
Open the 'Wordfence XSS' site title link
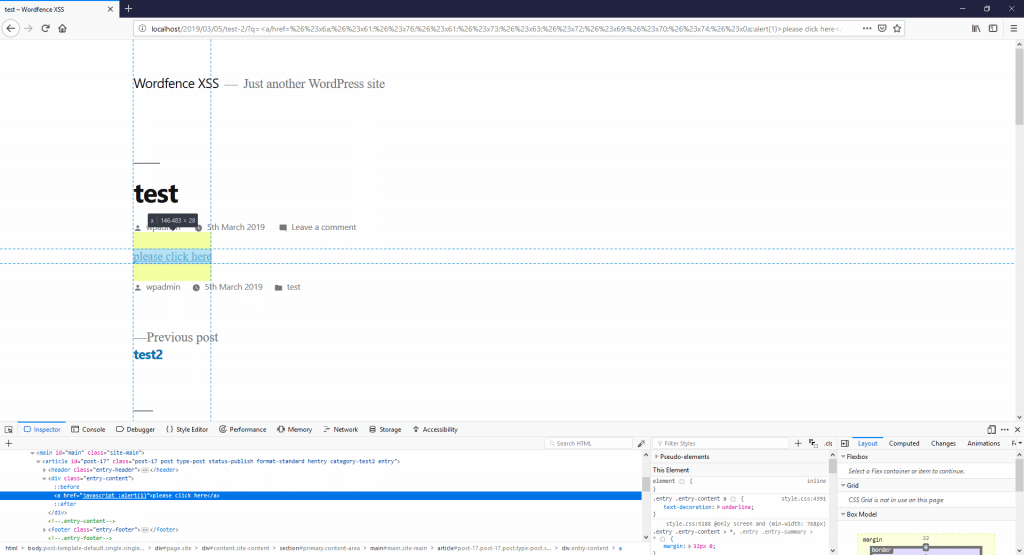(x=176, y=84)
